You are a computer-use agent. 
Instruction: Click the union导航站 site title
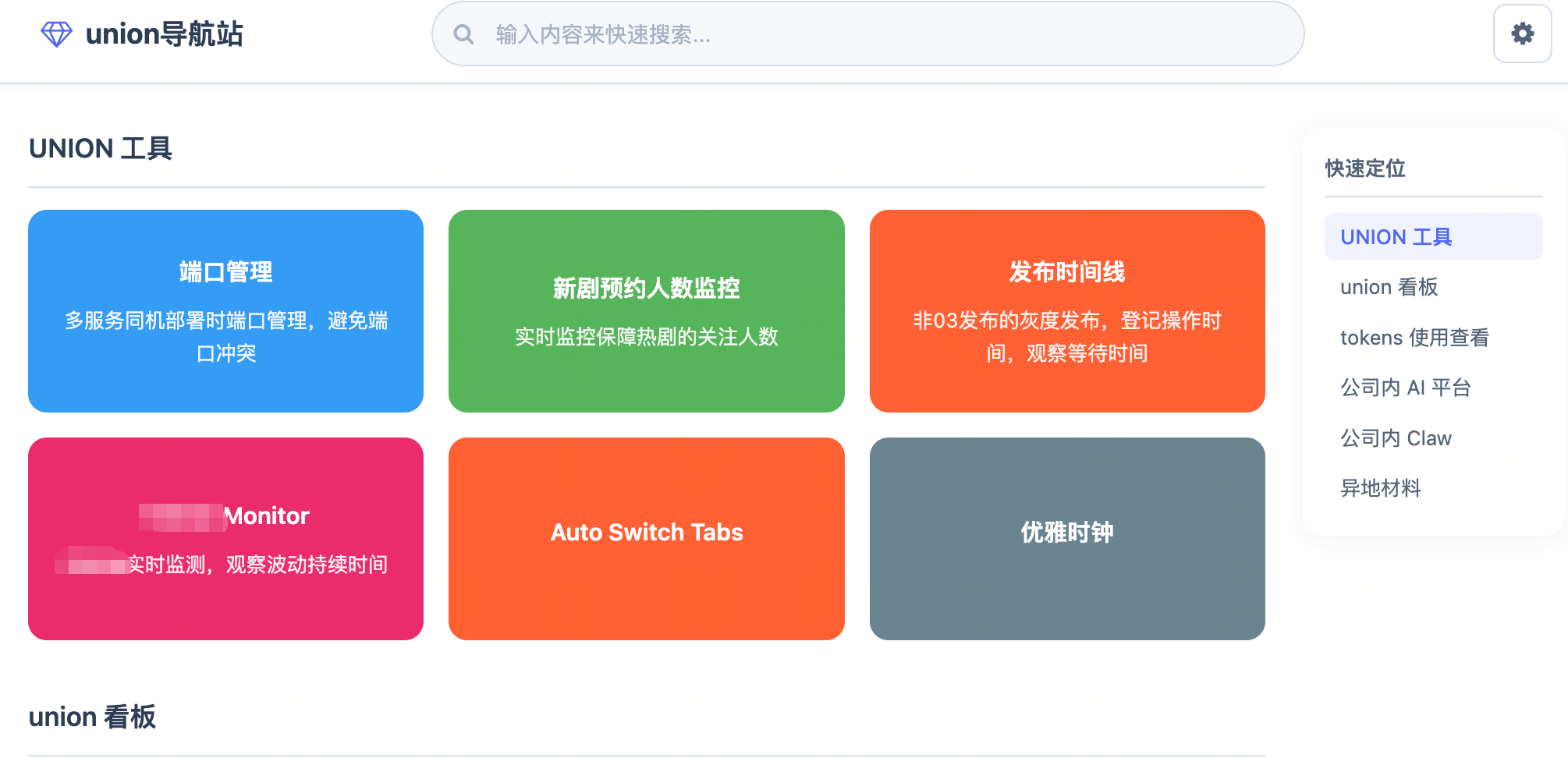164,34
